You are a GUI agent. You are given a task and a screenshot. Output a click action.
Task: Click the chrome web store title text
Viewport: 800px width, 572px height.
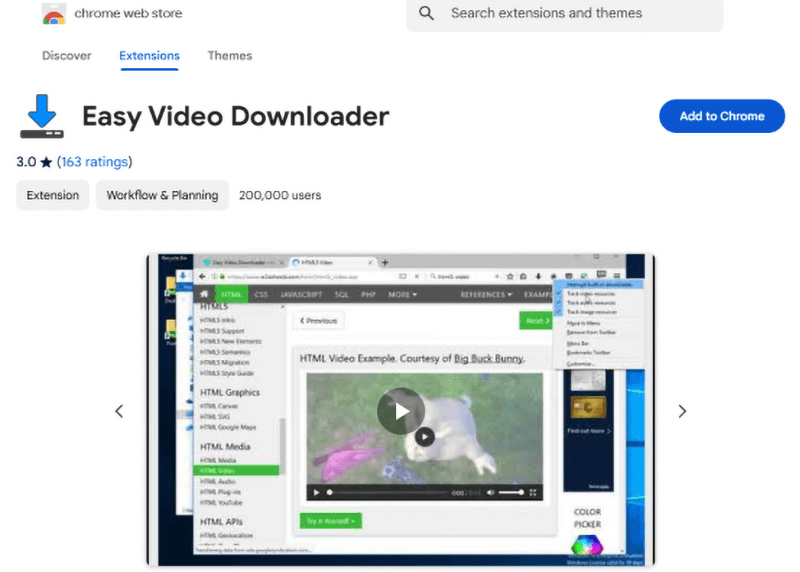tap(128, 13)
